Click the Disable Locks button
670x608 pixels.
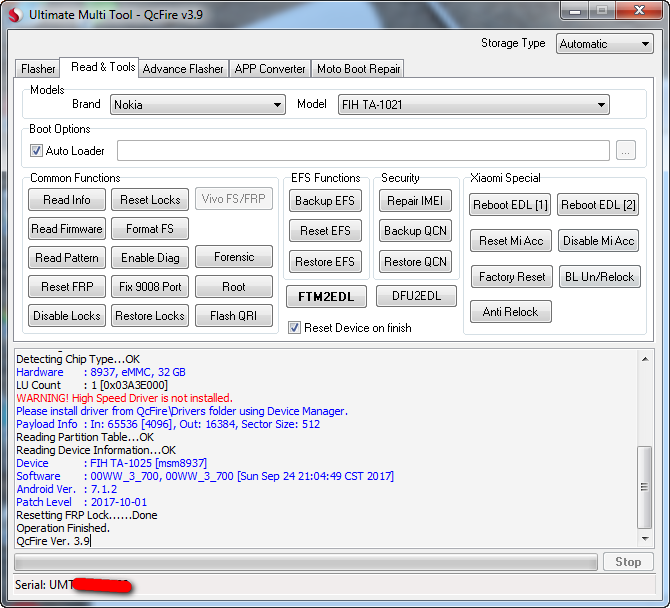click(x=67, y=315)
